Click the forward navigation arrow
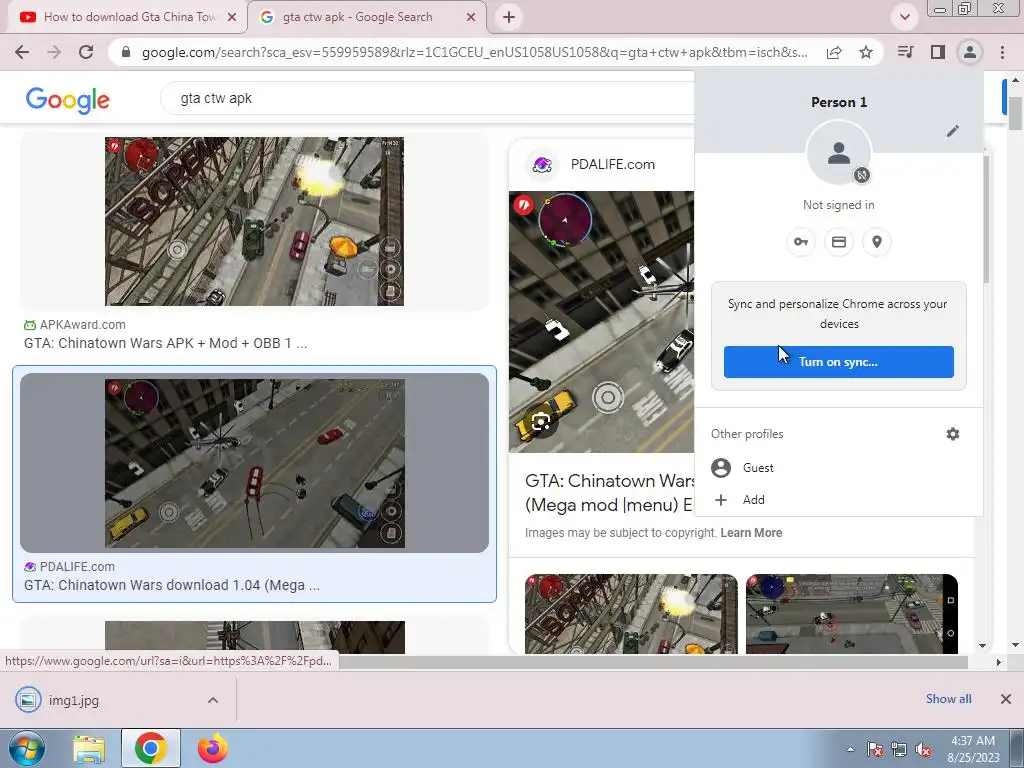The image size is (1024, 768). tap(54, 52)
